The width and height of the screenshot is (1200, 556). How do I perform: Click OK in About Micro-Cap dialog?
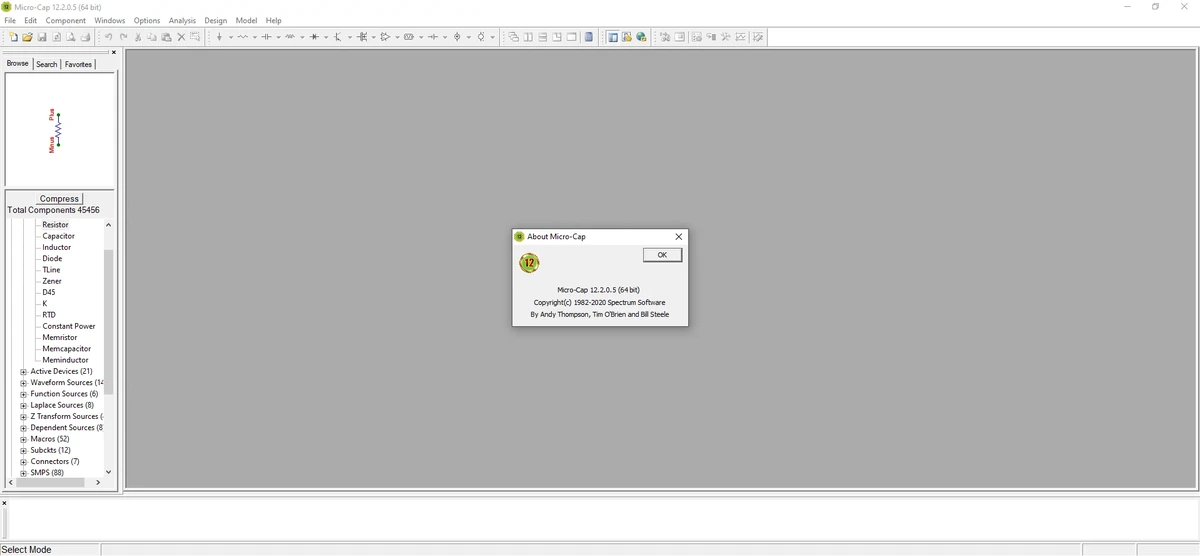(x=662, y=255)
